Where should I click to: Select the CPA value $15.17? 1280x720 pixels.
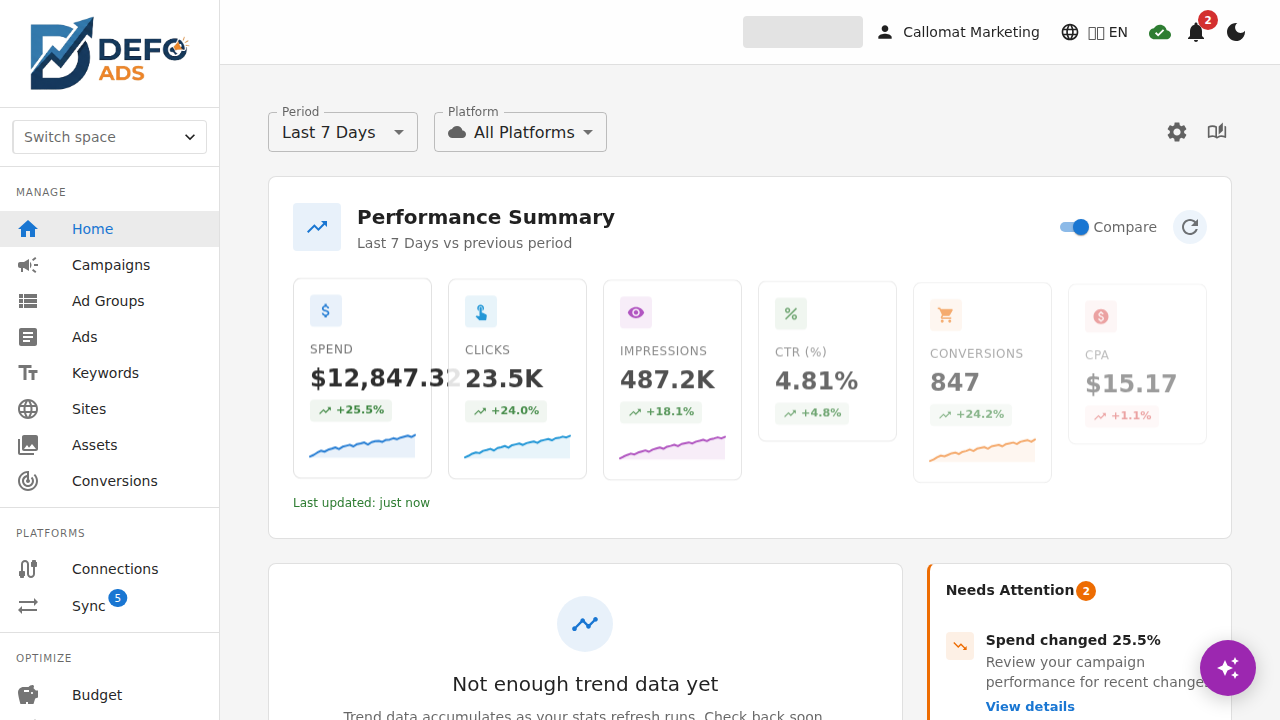click(1131, 384)
